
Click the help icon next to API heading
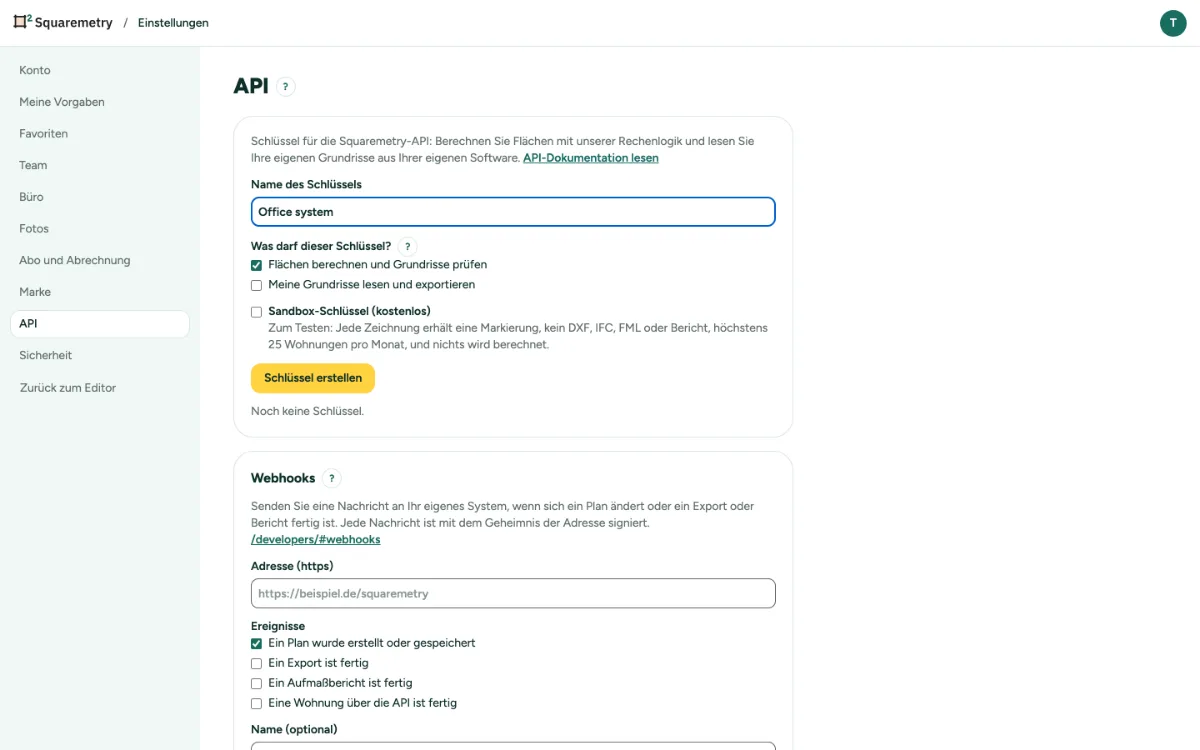click(286, 87)
